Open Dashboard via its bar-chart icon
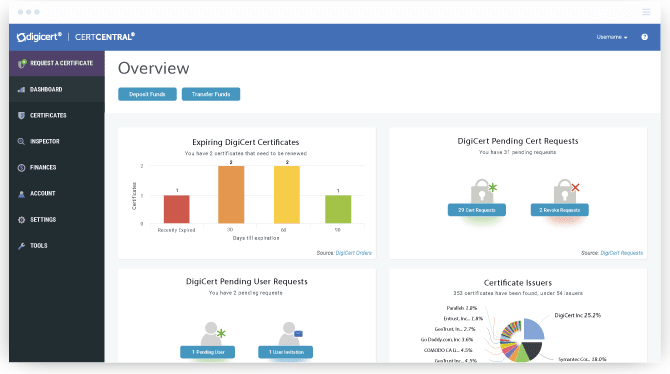The width and height of the screenshot is (670, 374). (x=21, y=89)
